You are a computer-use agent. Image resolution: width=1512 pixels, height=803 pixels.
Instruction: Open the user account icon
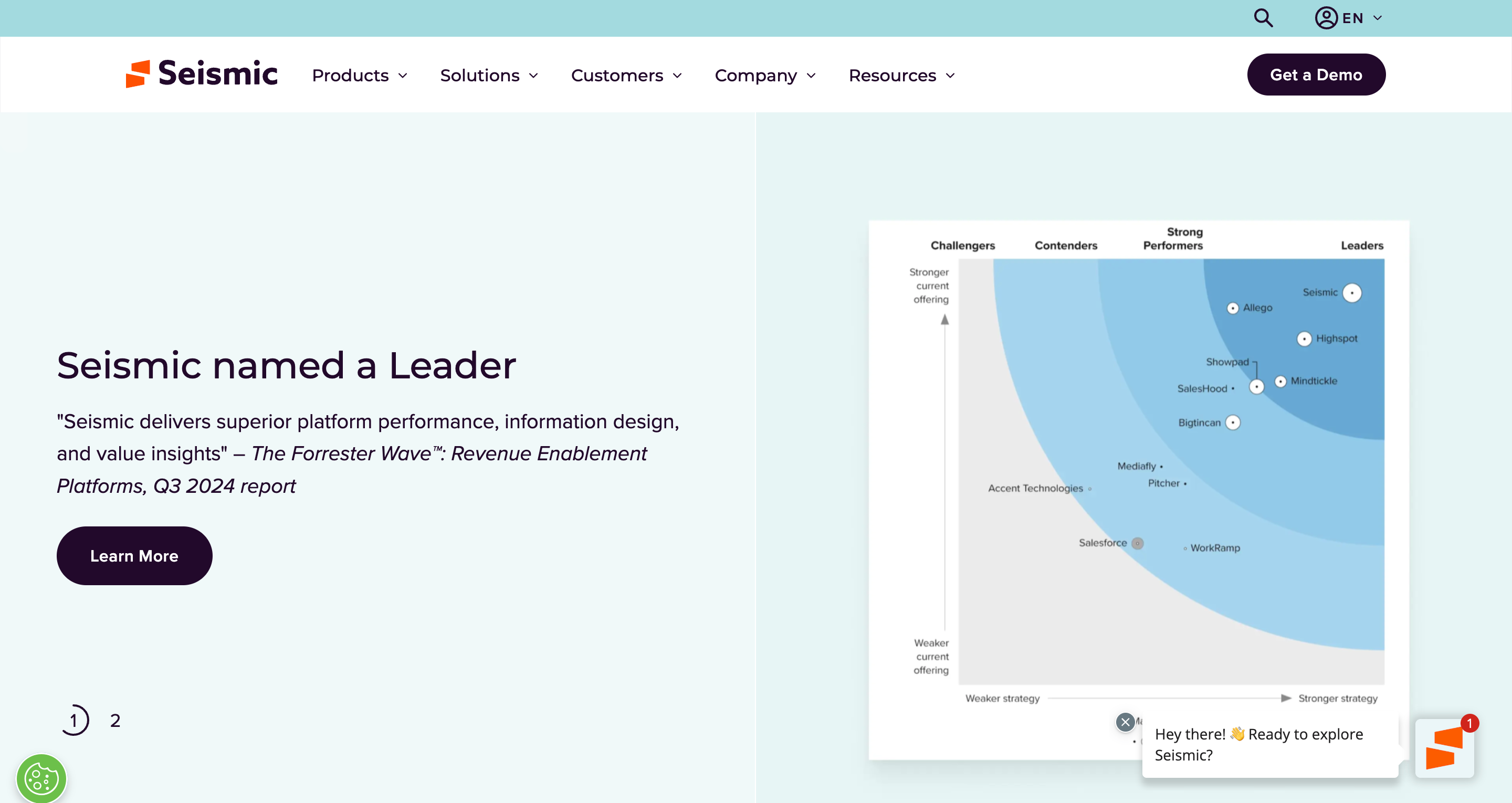(x=1325, y=18)
